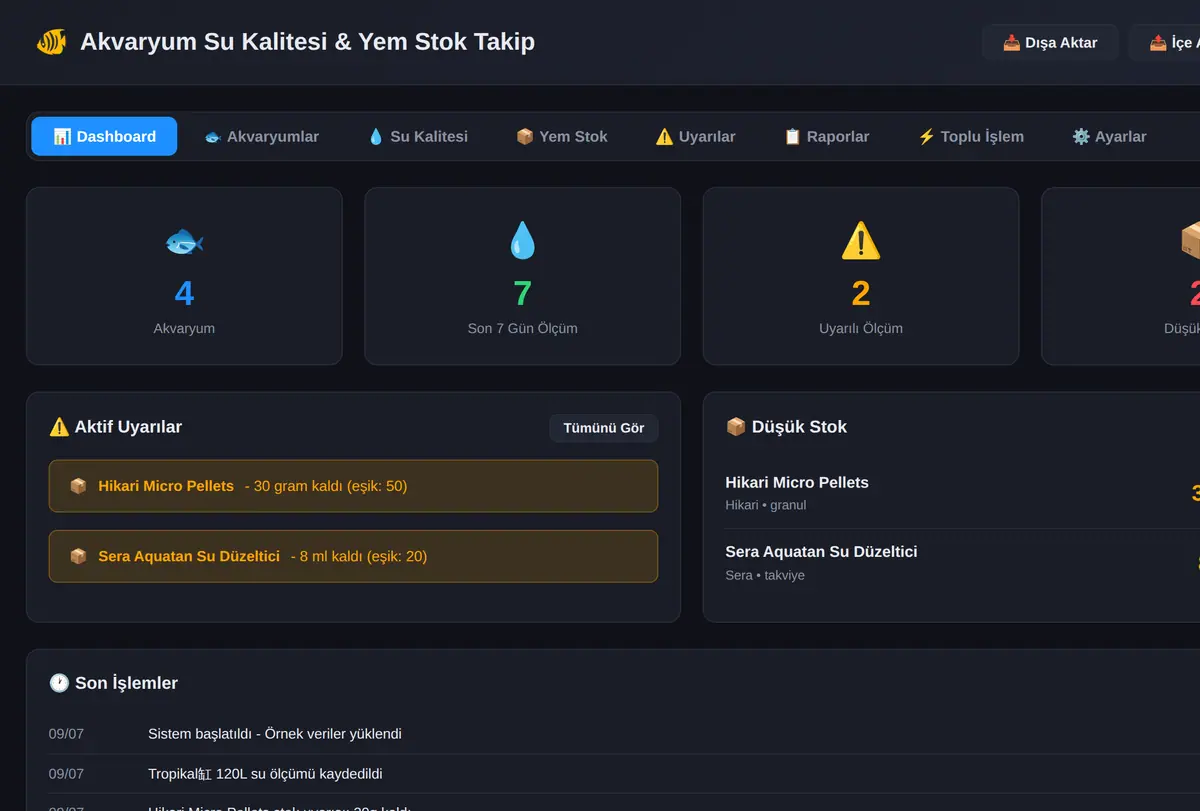Click the Düşük Stok heading
The width and height of the screenshot is (1200, 811).
(x=786, y=427)
